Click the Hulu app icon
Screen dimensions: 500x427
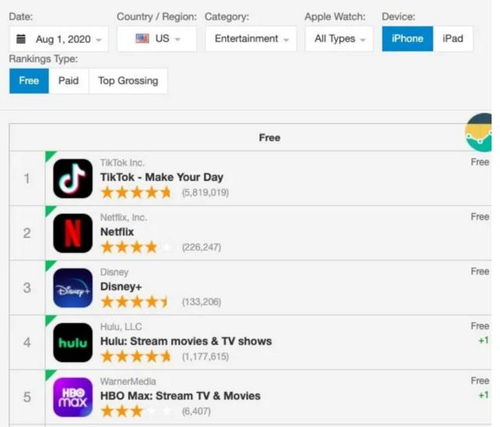73,342
